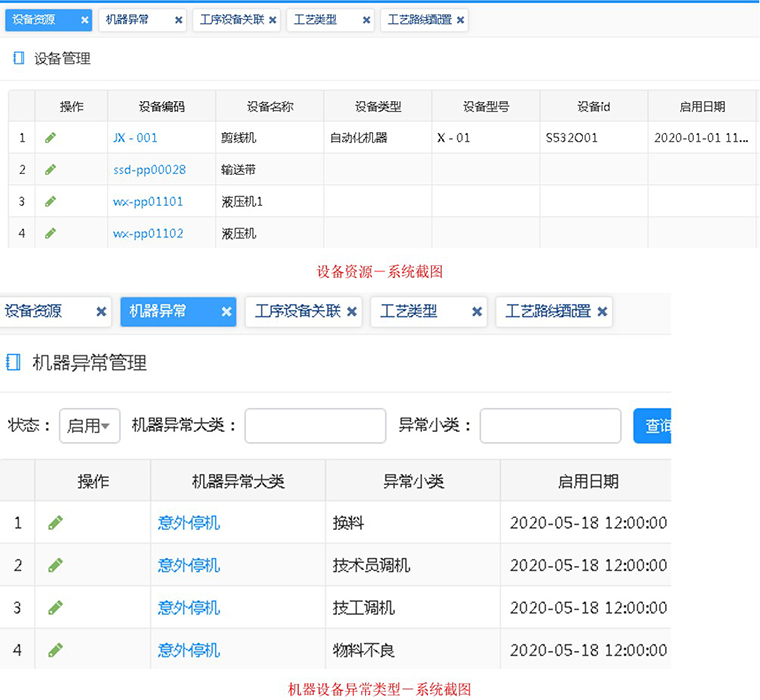The image size is (760, 700).
Task: Edit the 技术员调机 anomaly row pencil icon
Action: point(55,565)
